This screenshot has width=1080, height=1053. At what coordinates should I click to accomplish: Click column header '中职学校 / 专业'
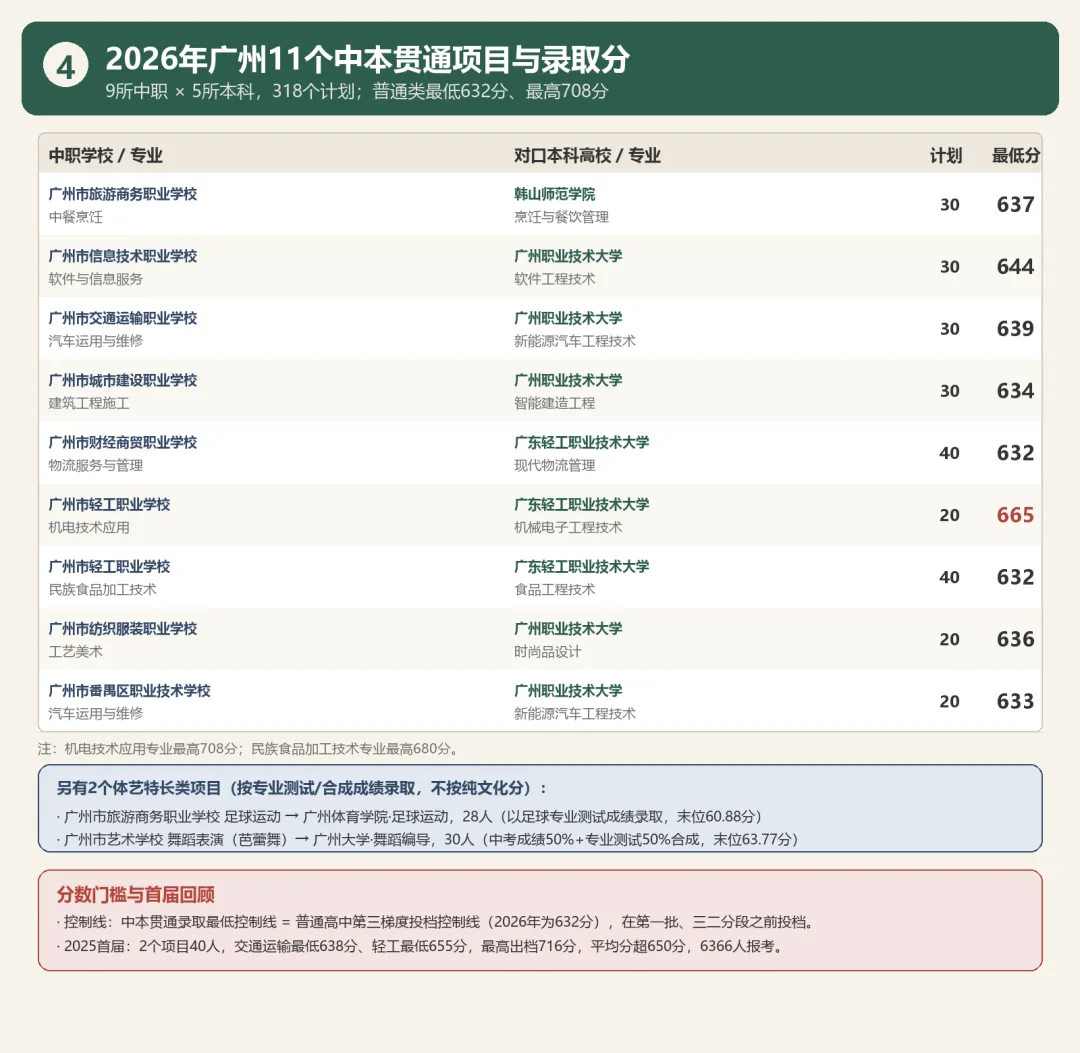tap(105, 155)
